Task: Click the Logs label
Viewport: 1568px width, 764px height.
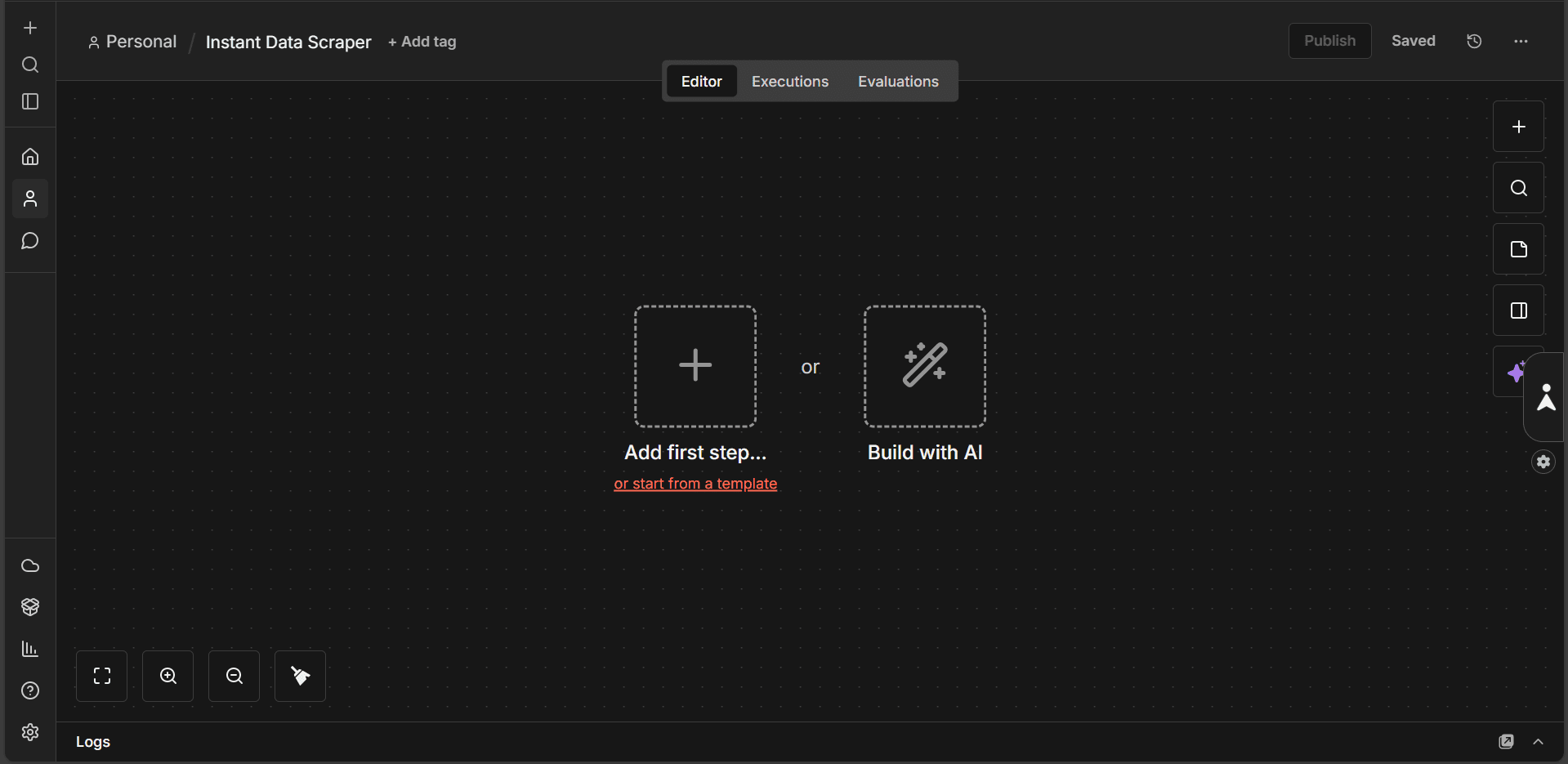Action: 93,742
